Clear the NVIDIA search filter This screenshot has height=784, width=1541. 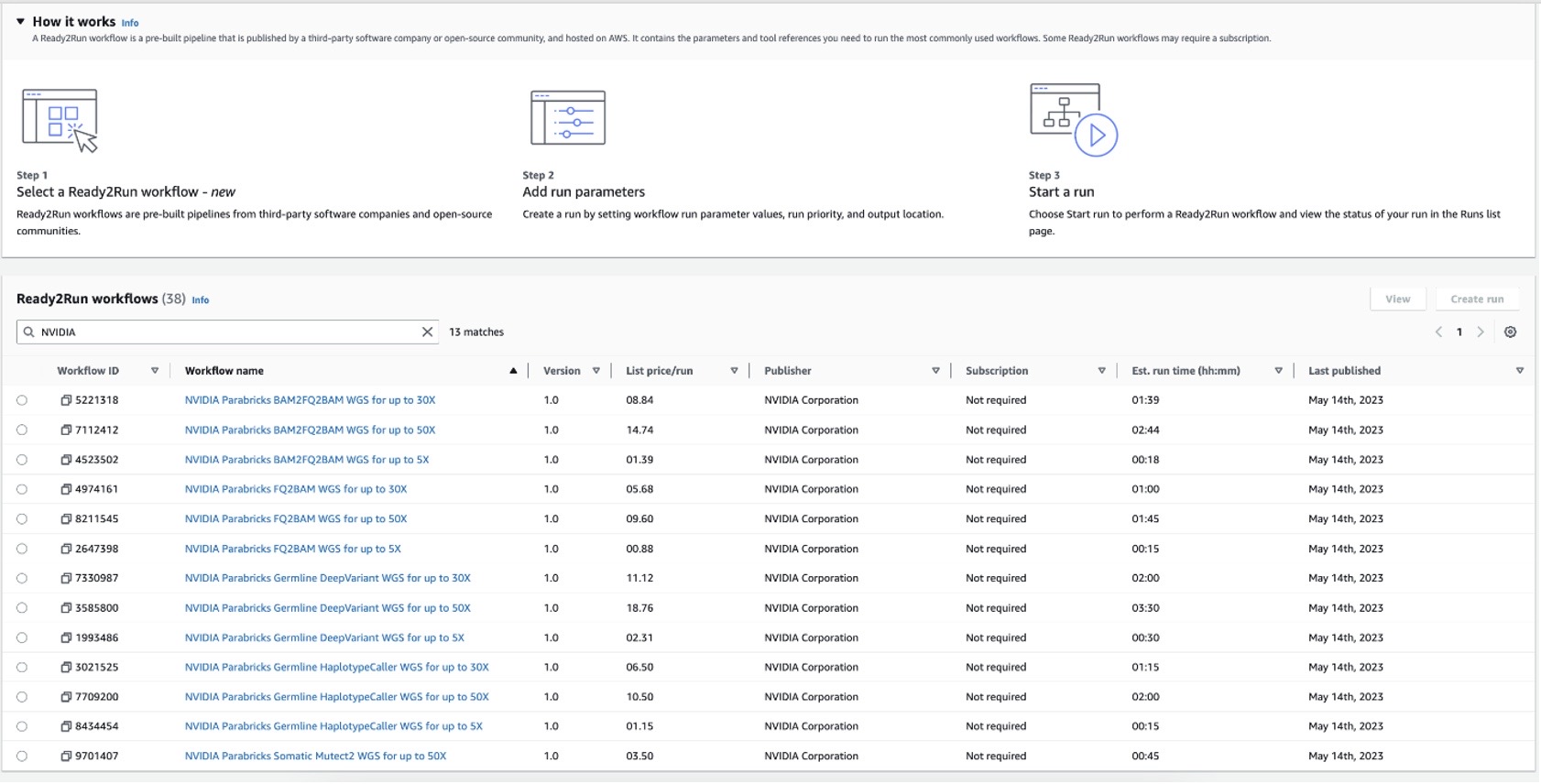[x=427, y=332]
